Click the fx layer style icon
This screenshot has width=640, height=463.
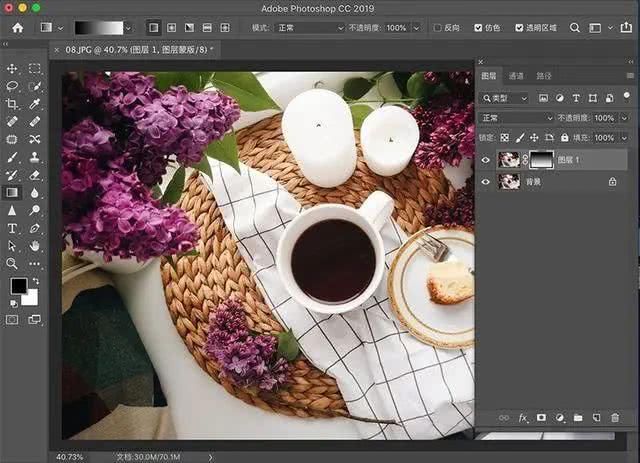pos(523,417)
